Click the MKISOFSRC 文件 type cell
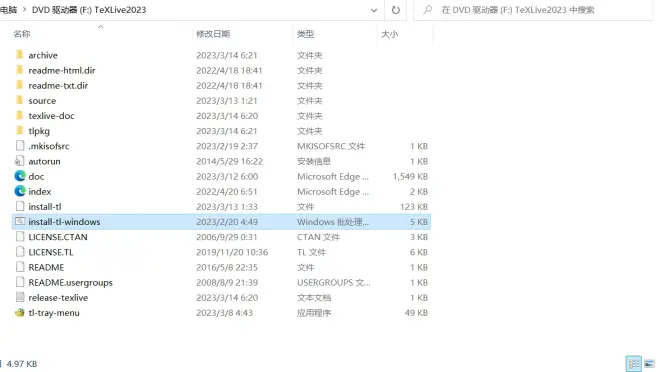This screenshot has width=660, height=372. pos(331,146)
